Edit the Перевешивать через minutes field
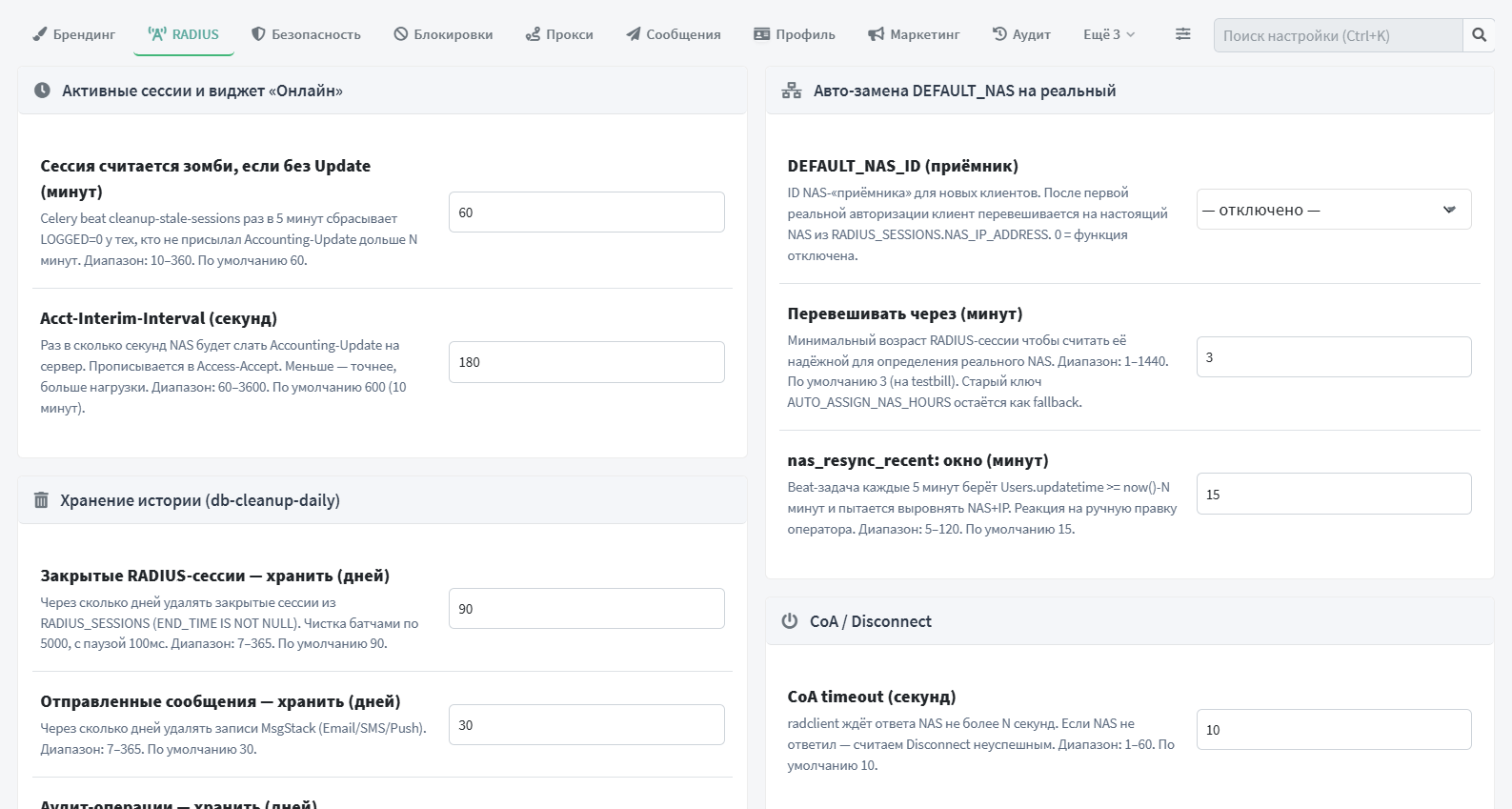 pos(1334,357)
